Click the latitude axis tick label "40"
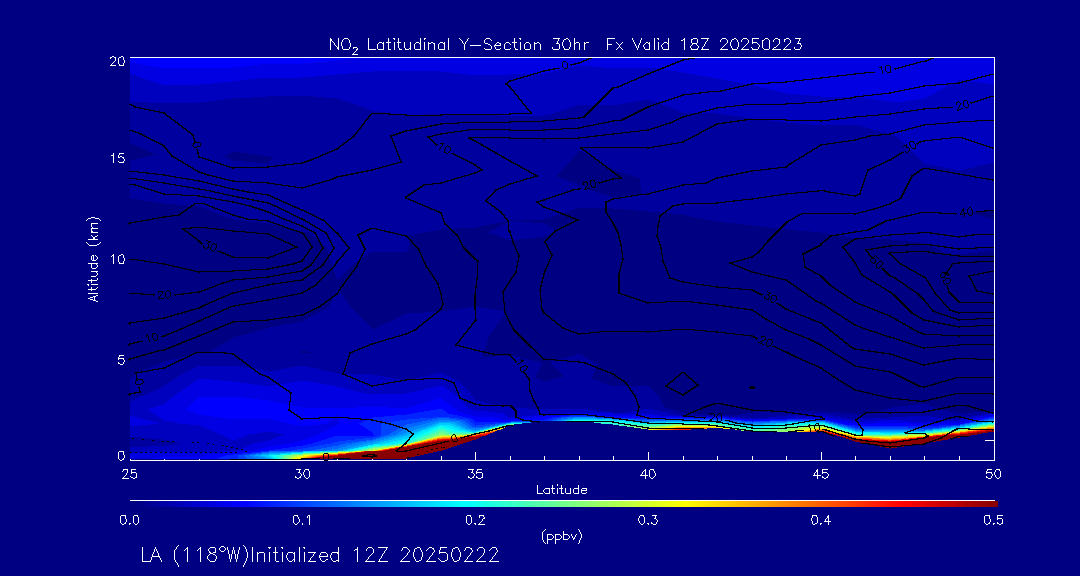The height and width of the screenshot is (576, 1080). tap(648, 474)
